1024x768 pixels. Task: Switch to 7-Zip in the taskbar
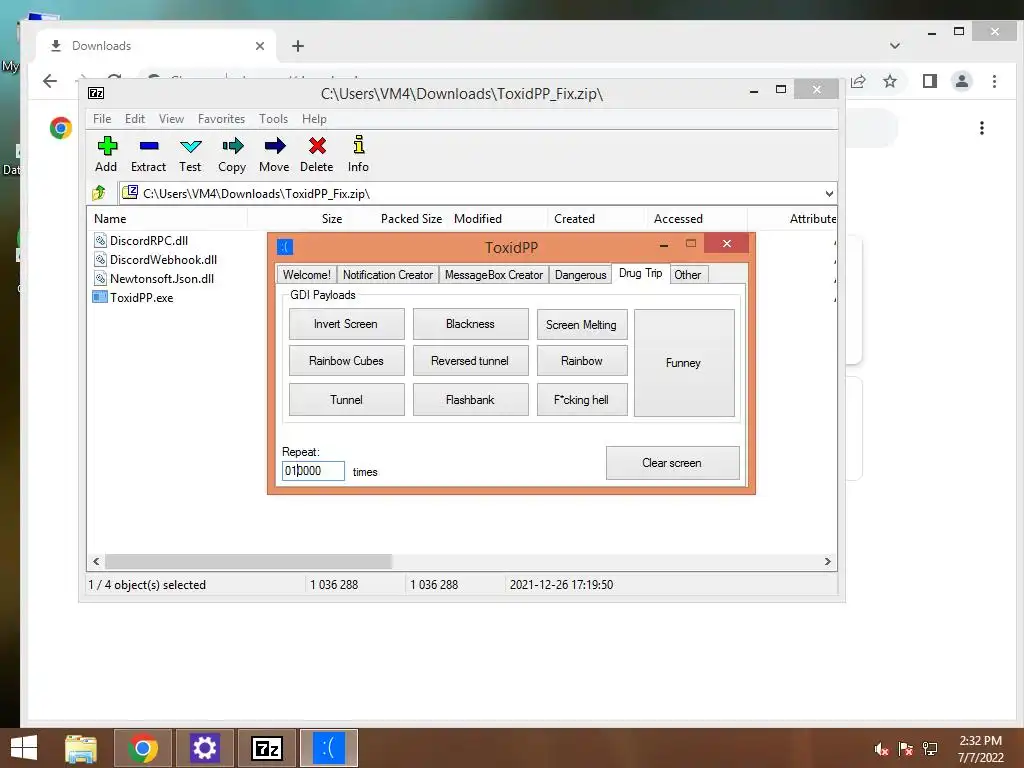pyautogui.click(x=266, y=748)
